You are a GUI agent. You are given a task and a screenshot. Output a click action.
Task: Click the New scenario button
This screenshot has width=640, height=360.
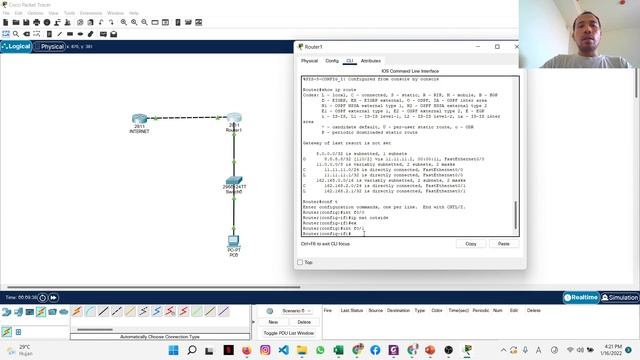click(x=273, y=322)
